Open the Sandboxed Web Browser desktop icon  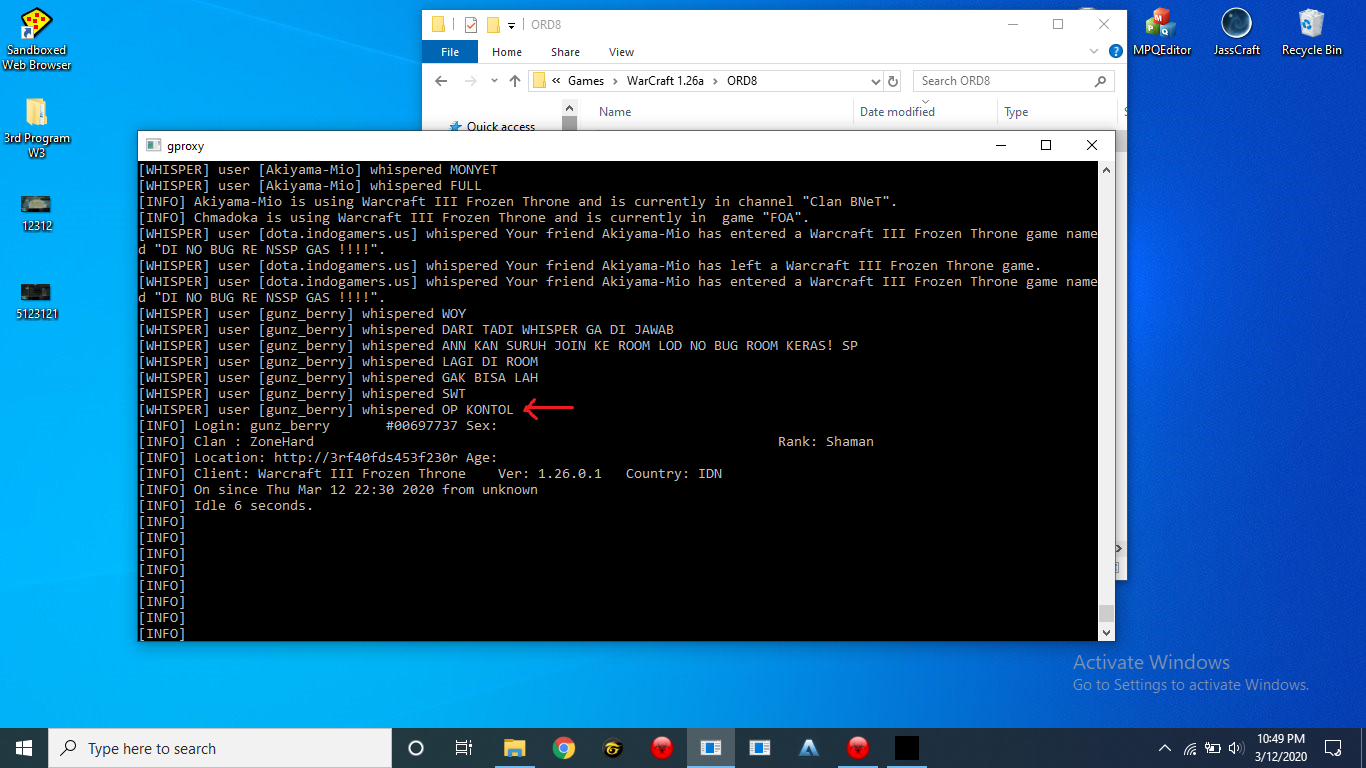point(36,38)
